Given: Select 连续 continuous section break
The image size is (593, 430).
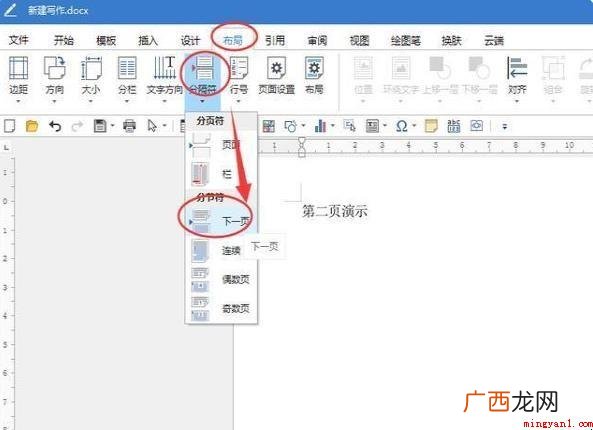Looking at the screenshot, I should tap(221, 250).
